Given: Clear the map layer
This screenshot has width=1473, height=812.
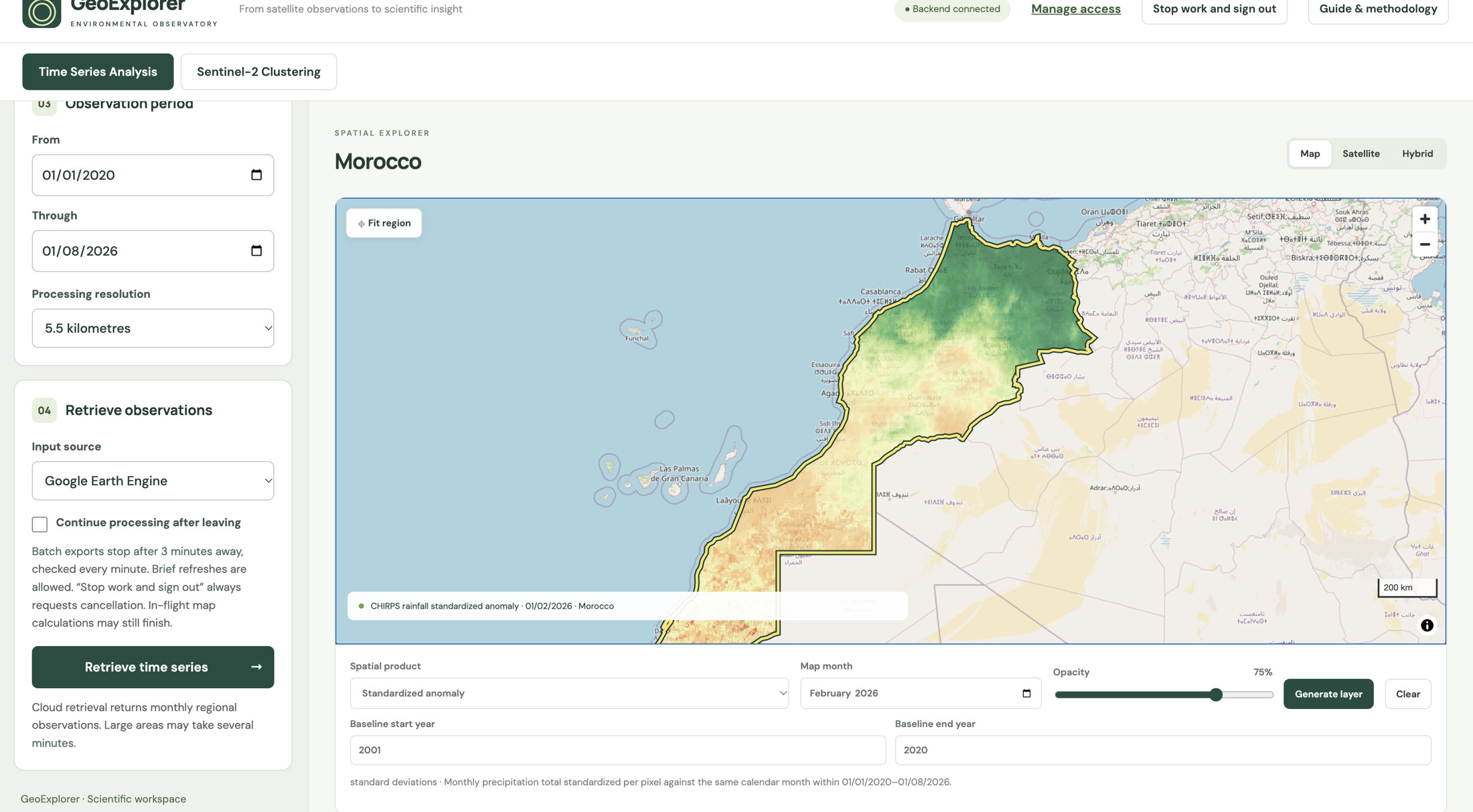Looking at the screenshot, I should tap(1407, 694).
